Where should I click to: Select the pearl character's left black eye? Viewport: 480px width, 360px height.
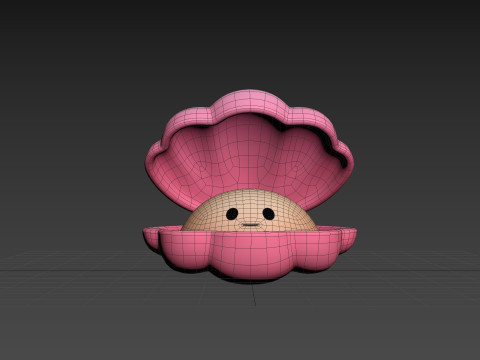click(232, 214)
